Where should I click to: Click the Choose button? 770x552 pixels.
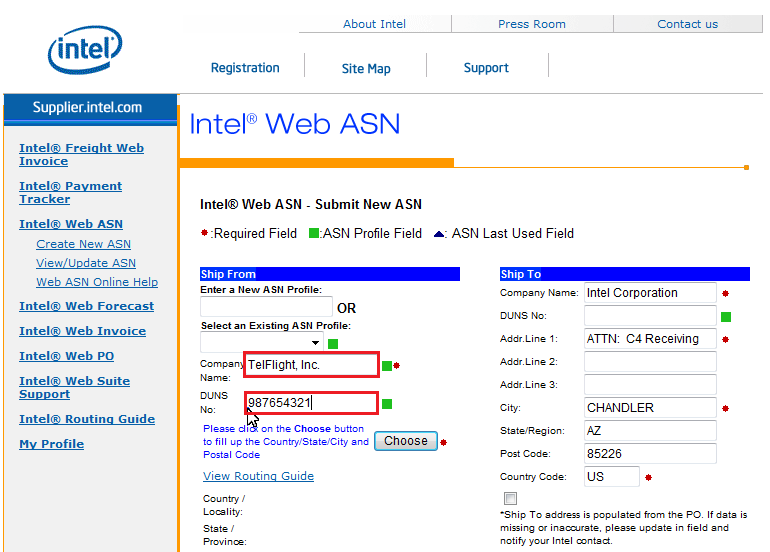click(406, 441)
